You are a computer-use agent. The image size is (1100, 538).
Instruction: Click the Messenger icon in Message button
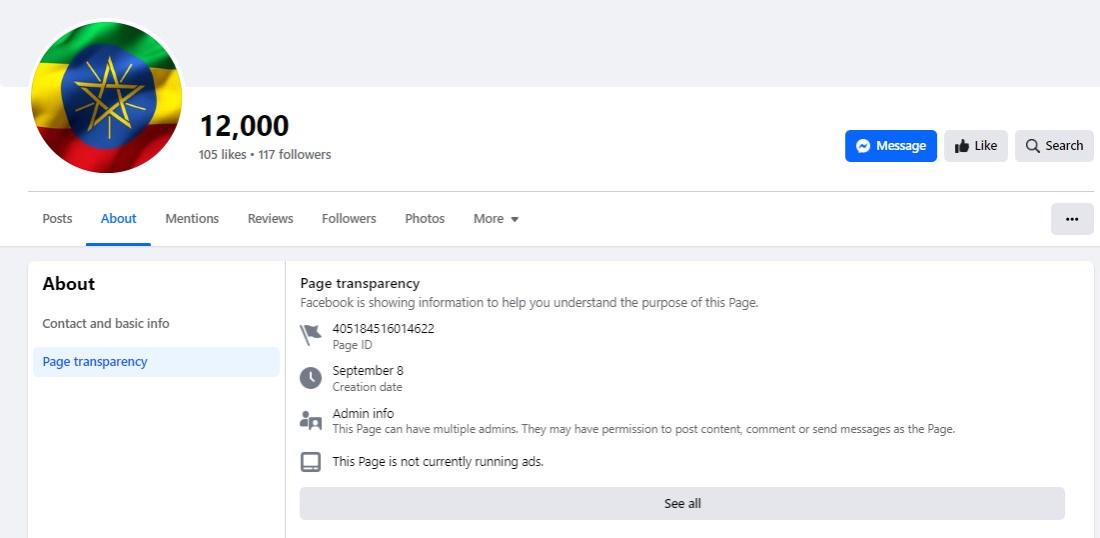[864, 146]
